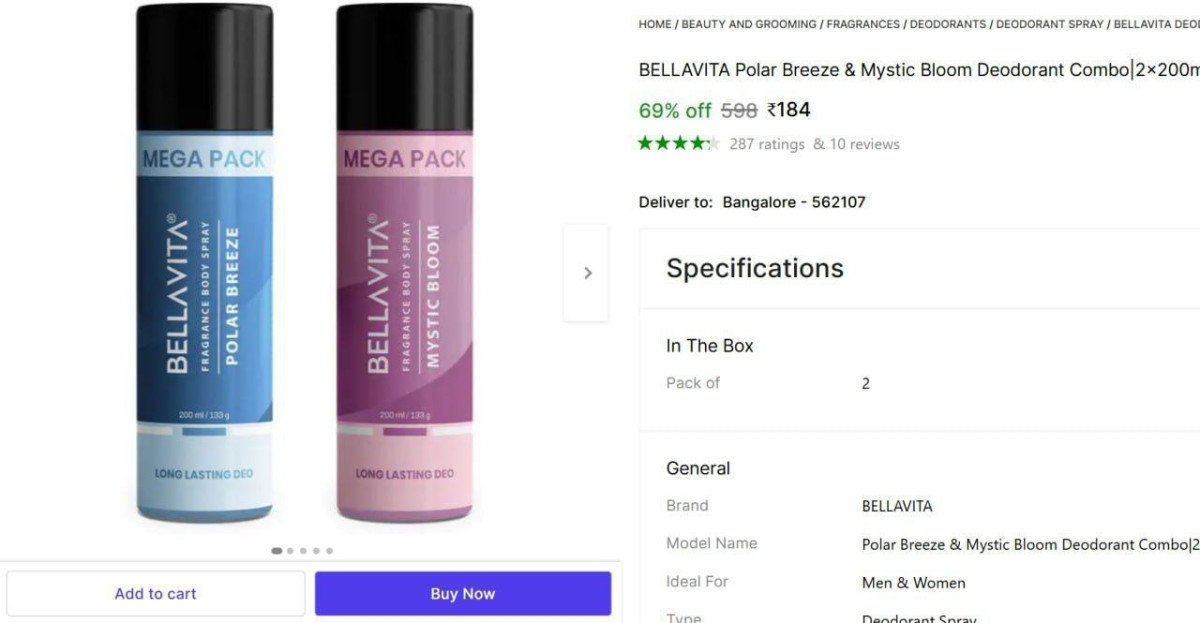
Task: Click the next image arrow chevron
Action: click(587, 273)
